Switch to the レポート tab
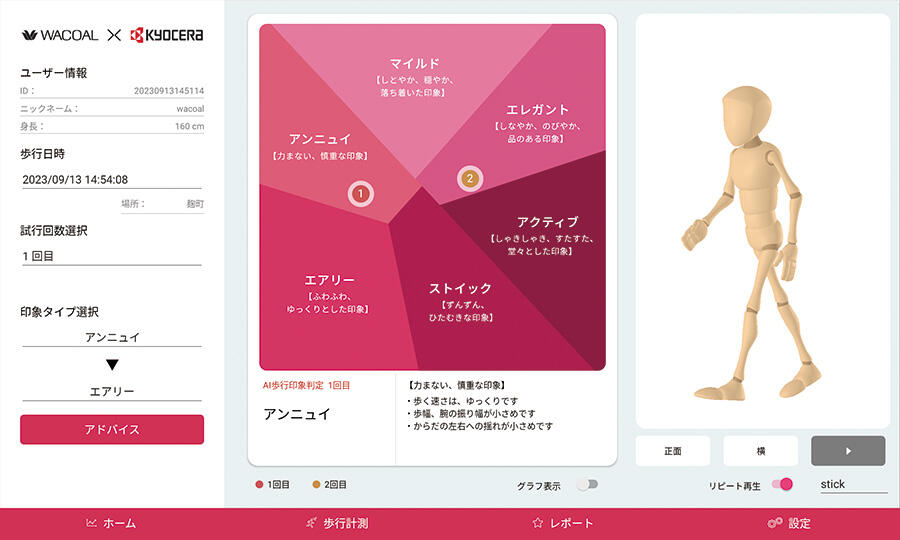The image size is (900, 540). coord(562,523)
